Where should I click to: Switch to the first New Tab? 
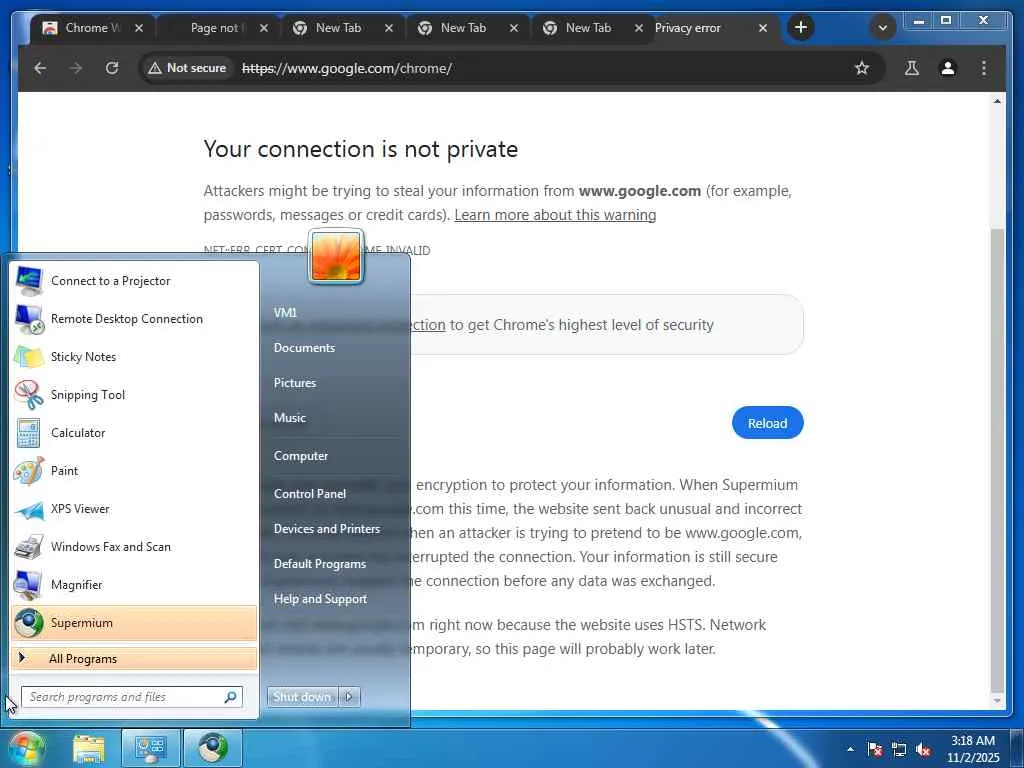(x=338, y=28)
